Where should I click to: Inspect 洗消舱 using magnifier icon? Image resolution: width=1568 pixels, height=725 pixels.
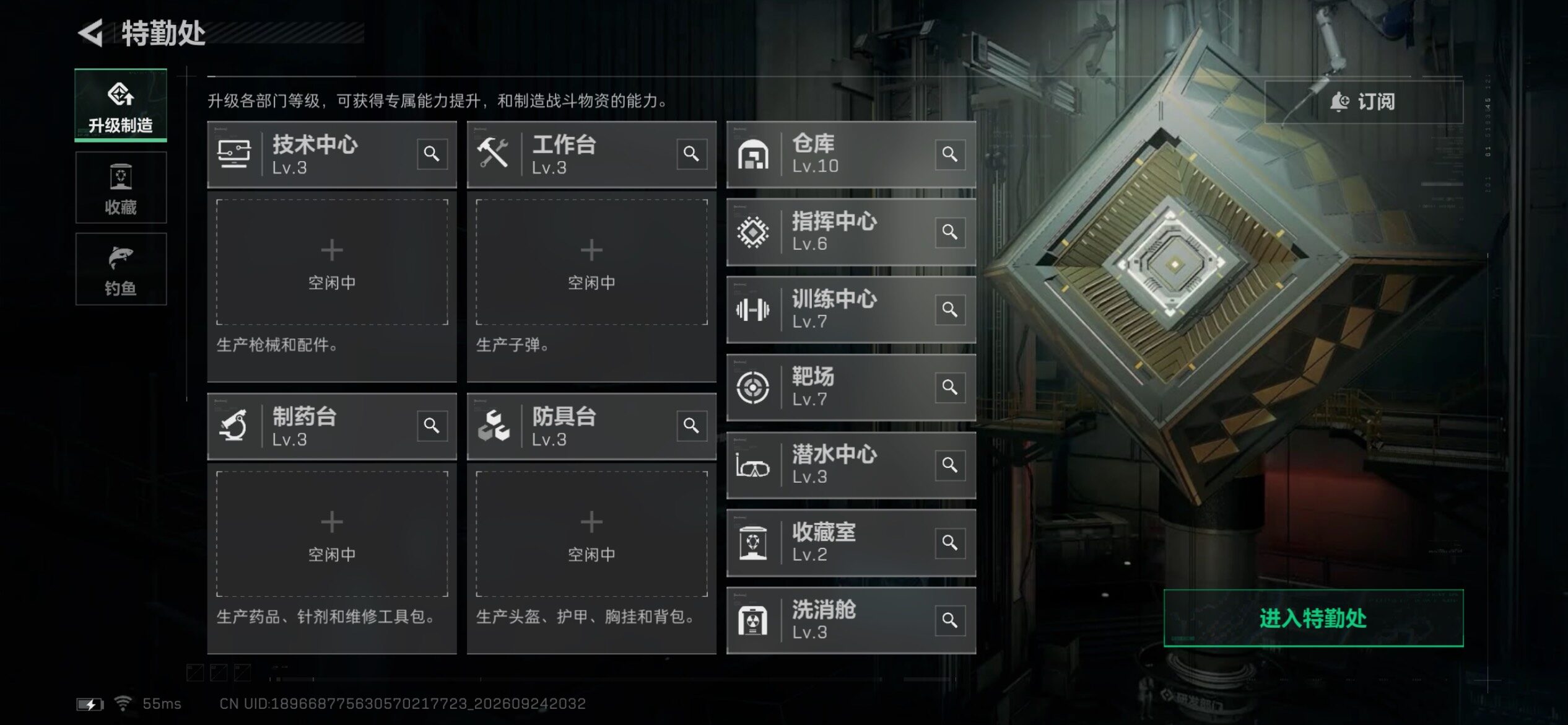click(x=950, y=620)
